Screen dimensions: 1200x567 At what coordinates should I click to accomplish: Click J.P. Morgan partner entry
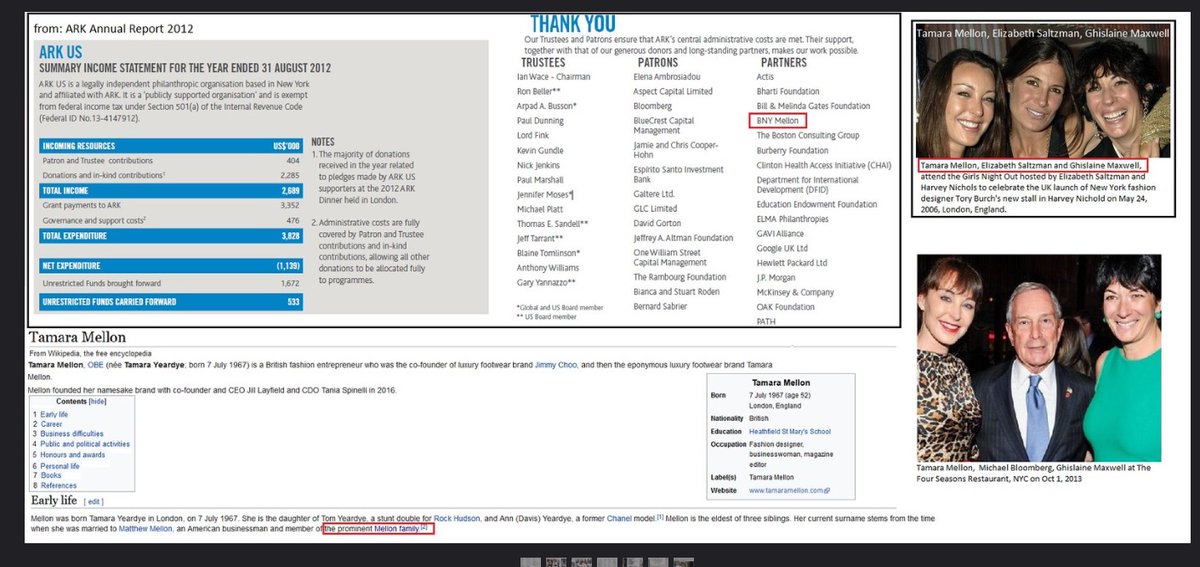click(776, 278)
